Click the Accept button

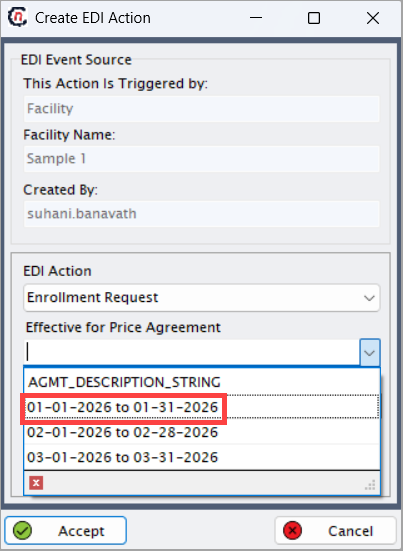66,531
